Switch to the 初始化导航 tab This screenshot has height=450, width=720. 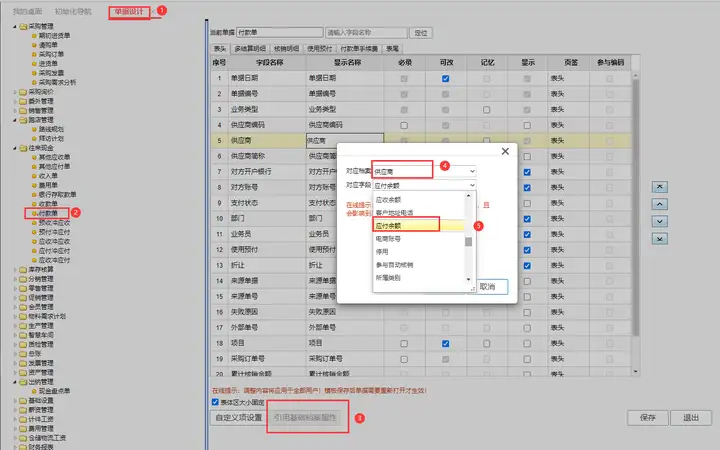pos(73,11)
